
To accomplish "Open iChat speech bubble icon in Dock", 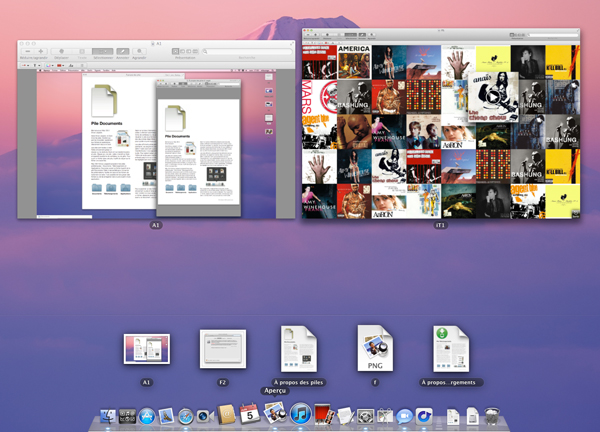I will pos(404,416).
